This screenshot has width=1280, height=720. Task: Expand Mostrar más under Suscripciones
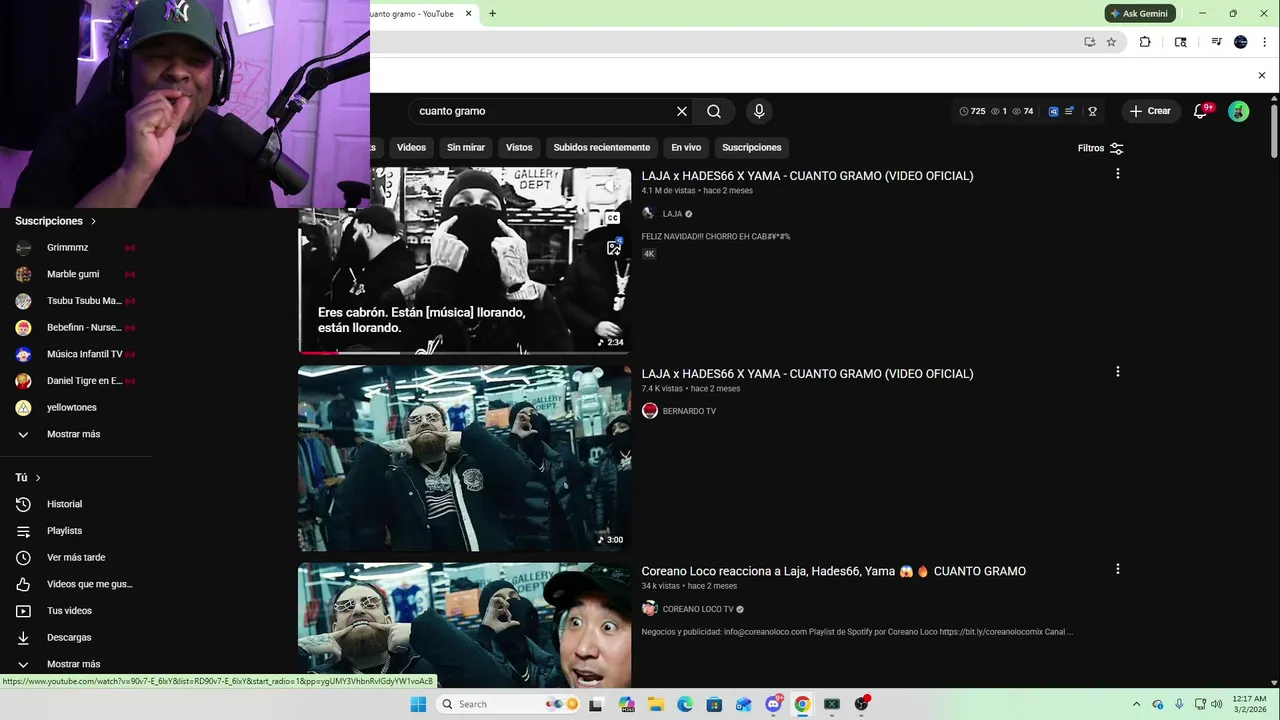pos(73,434)
